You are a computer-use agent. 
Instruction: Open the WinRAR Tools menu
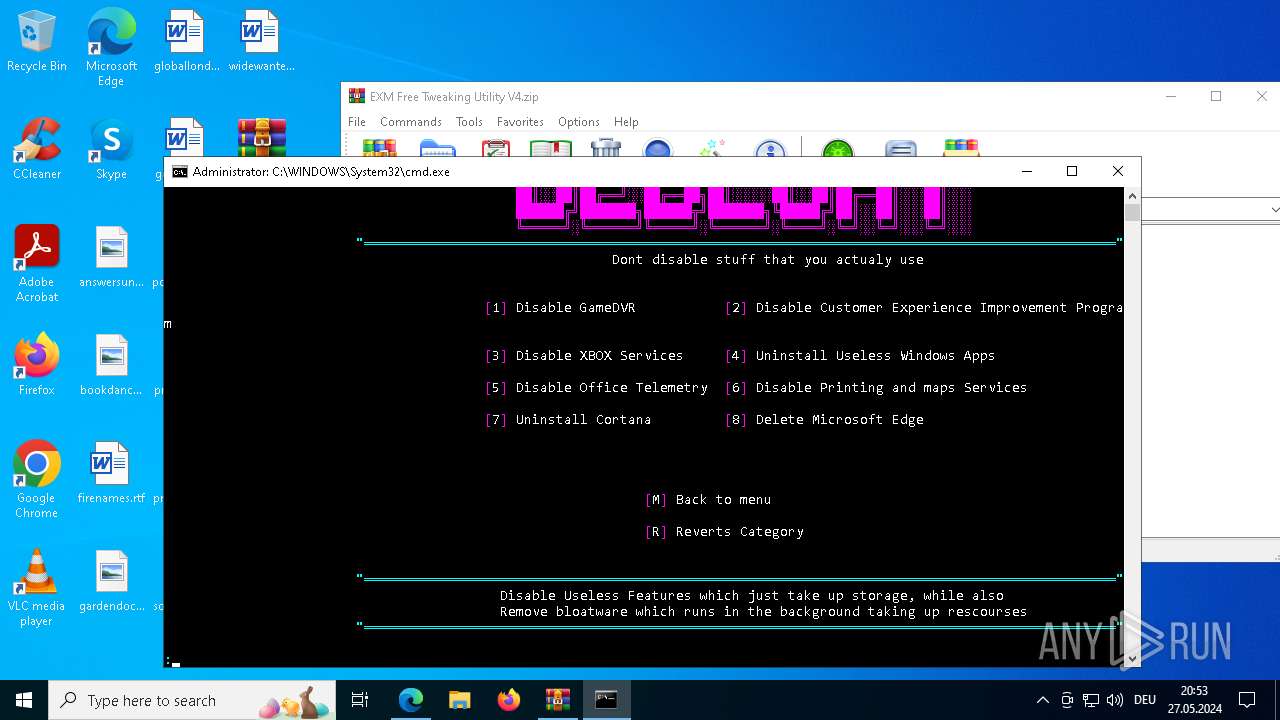tap(469, 122)
